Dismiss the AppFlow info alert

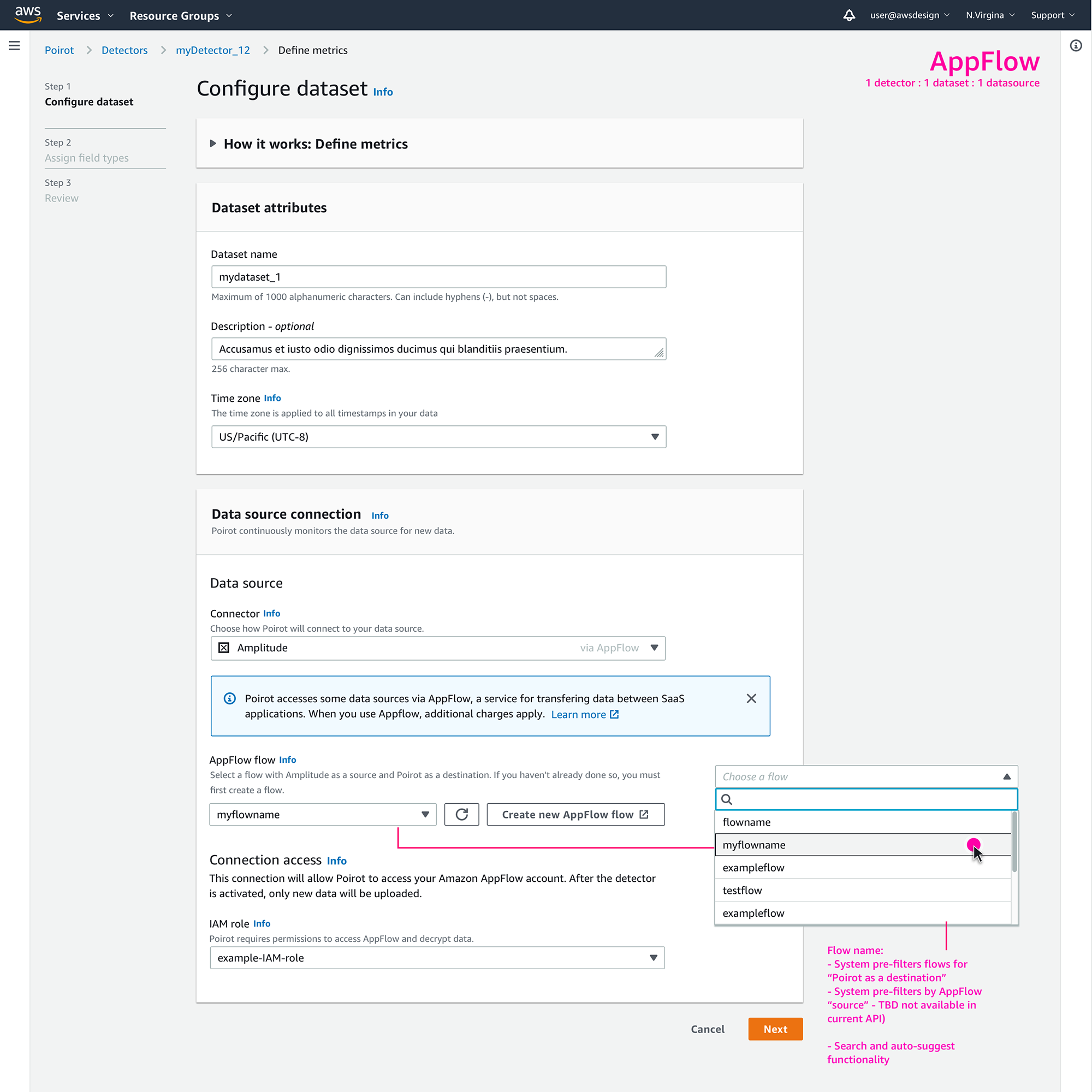[x=751, y=699]
